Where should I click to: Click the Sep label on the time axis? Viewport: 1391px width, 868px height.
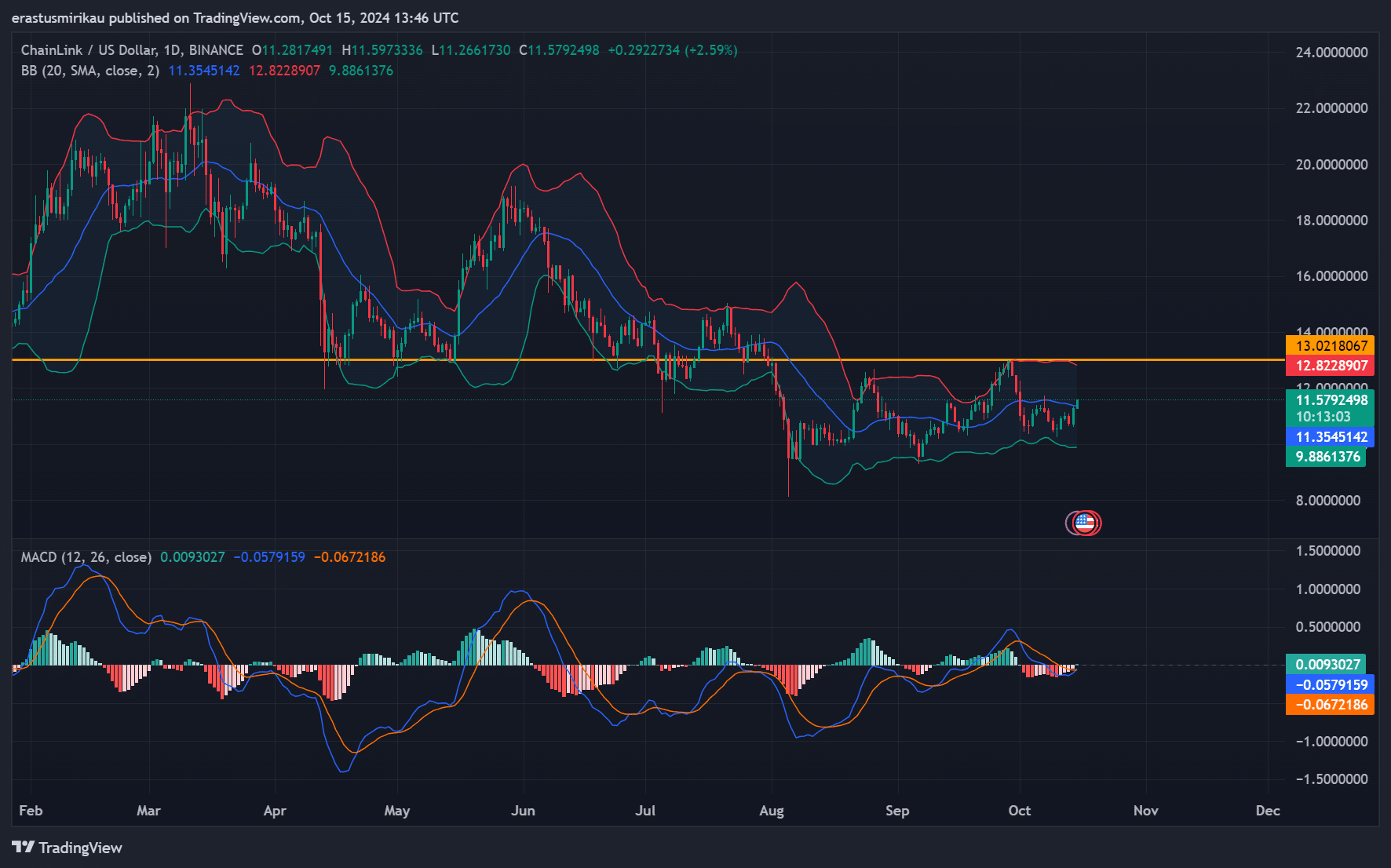pyautogui.click(x=897, y=811)
